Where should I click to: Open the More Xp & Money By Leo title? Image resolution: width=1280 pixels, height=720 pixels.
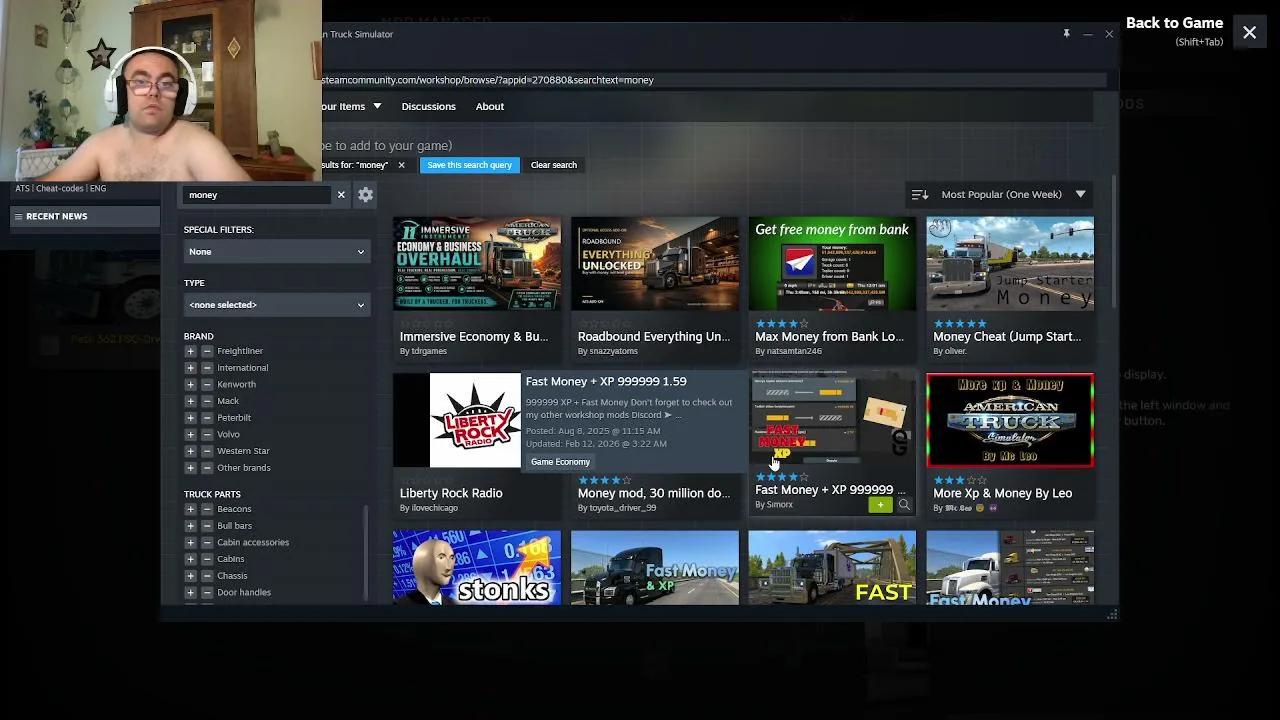point(1002,493)
